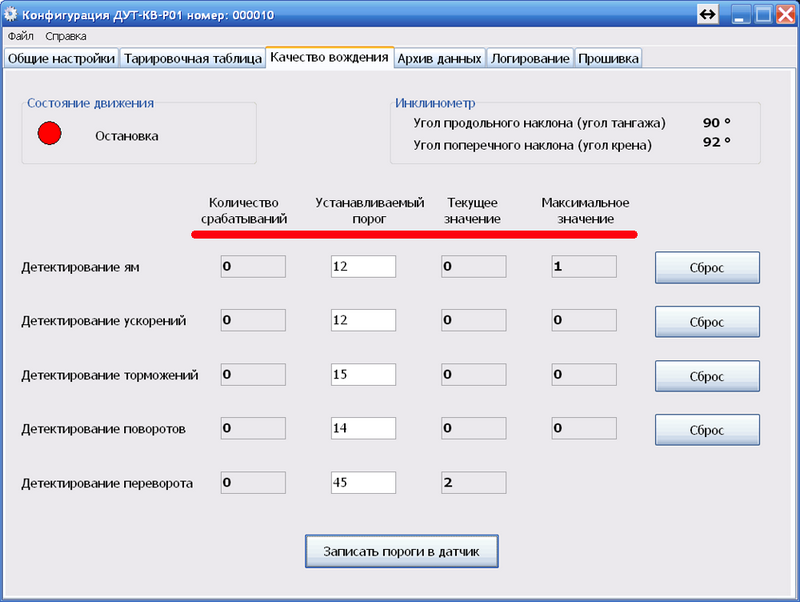
Task: Maximize the configuration window
Action: pyautogui.click(x=763, y=14)
